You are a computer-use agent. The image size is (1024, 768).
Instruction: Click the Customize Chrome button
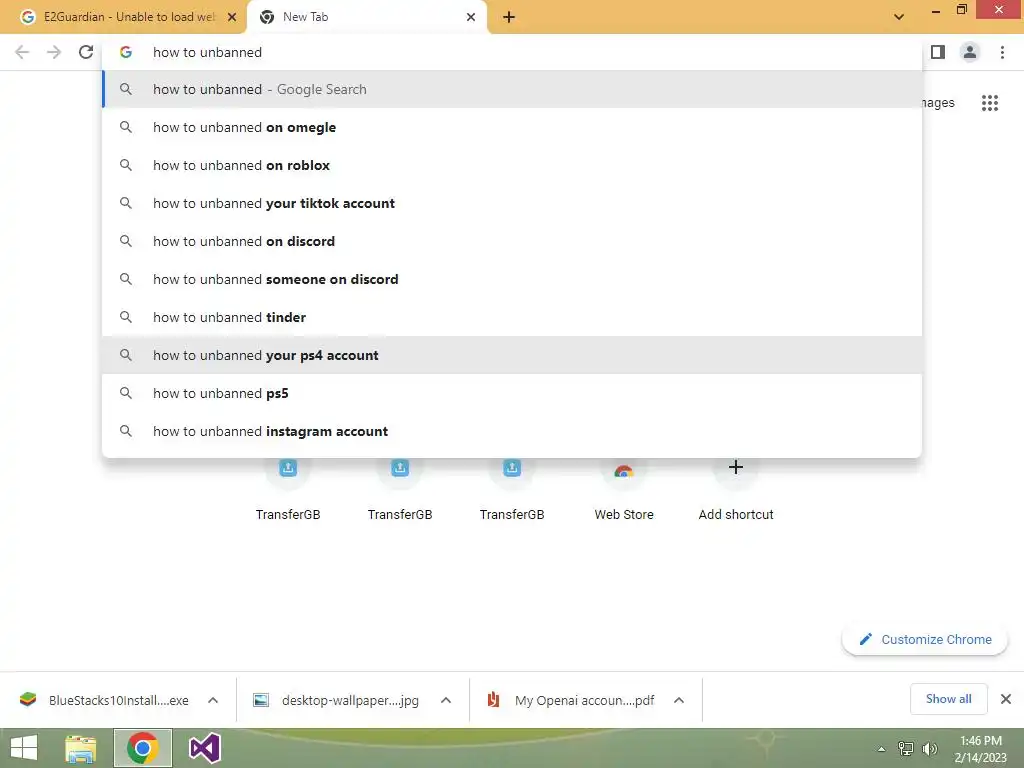click(925, 639)
